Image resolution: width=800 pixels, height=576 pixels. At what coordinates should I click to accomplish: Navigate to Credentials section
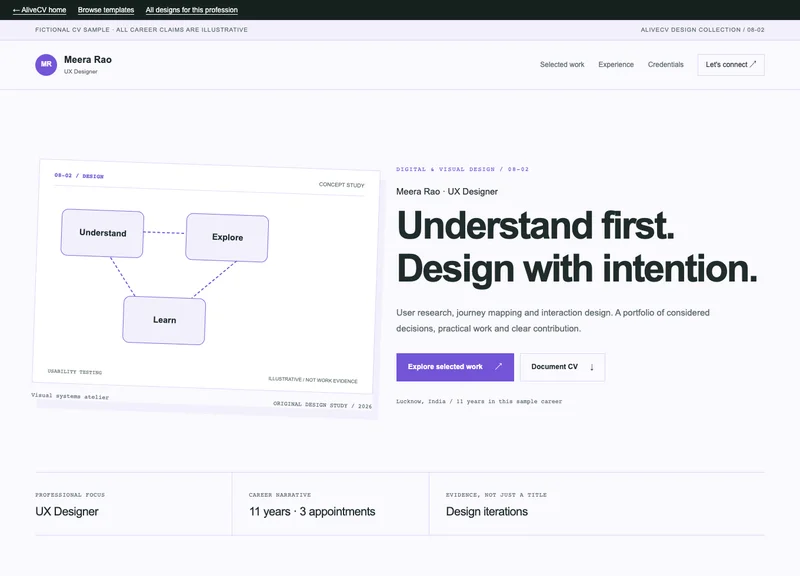tap(665, 64)
